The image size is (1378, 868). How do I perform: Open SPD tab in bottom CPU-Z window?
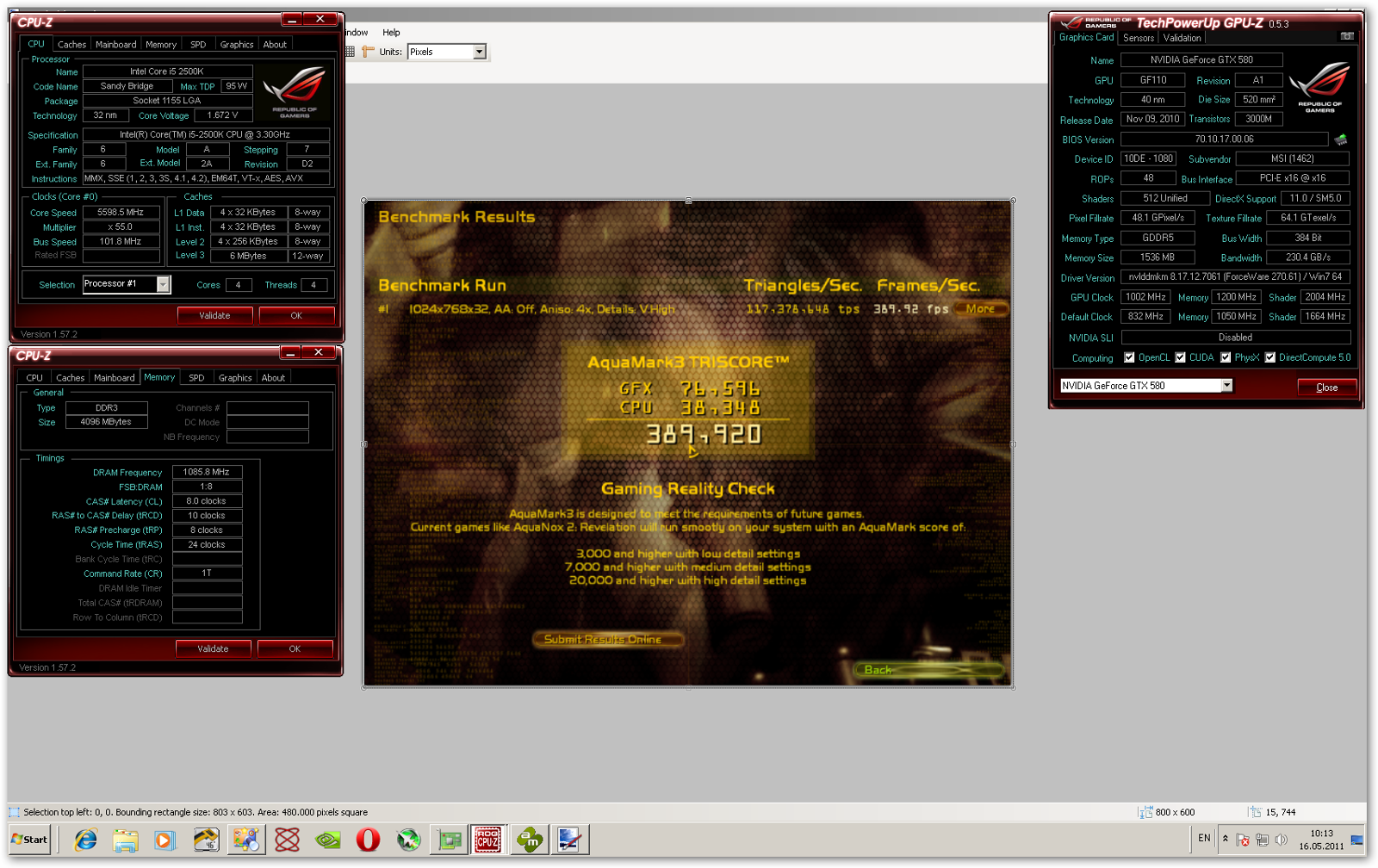point(196,378)
